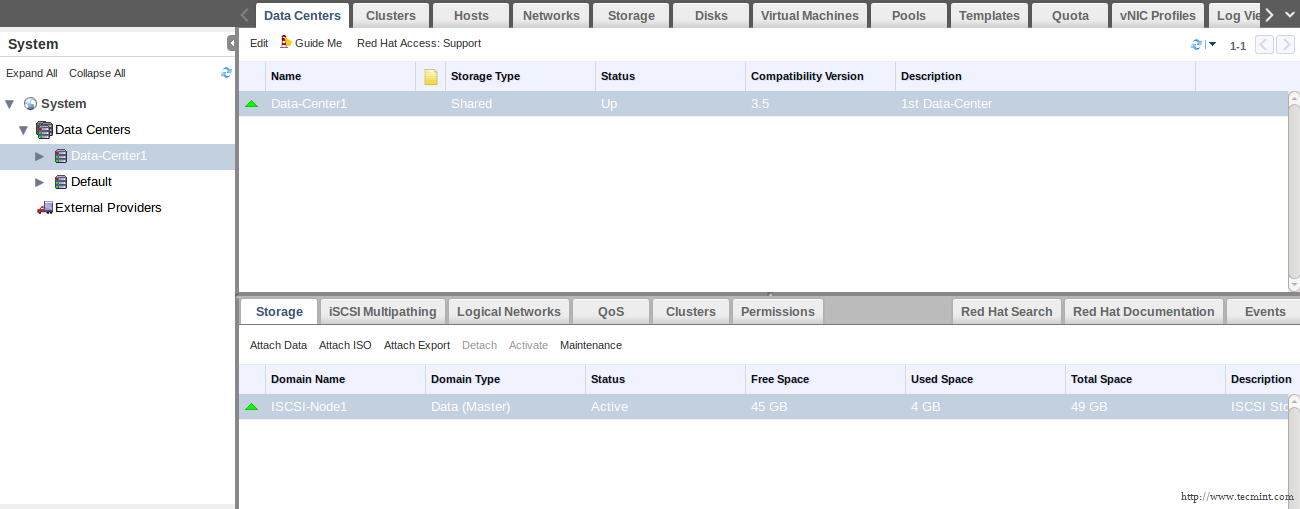
Task: Collapse the System tree node
Action: tap(10, 104)
